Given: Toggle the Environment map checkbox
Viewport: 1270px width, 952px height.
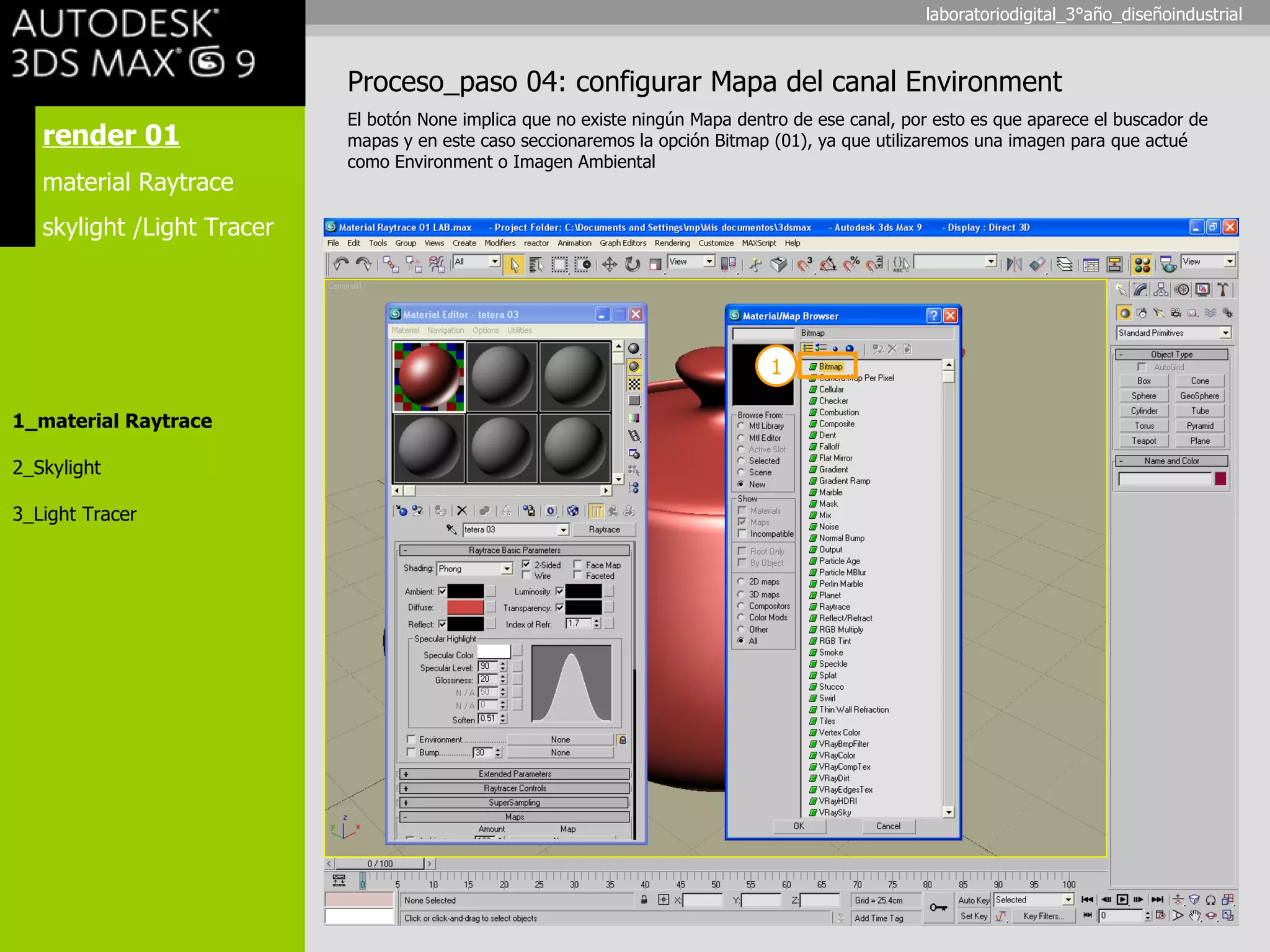Looking at the screenshot, I should (x=411, y=739).
